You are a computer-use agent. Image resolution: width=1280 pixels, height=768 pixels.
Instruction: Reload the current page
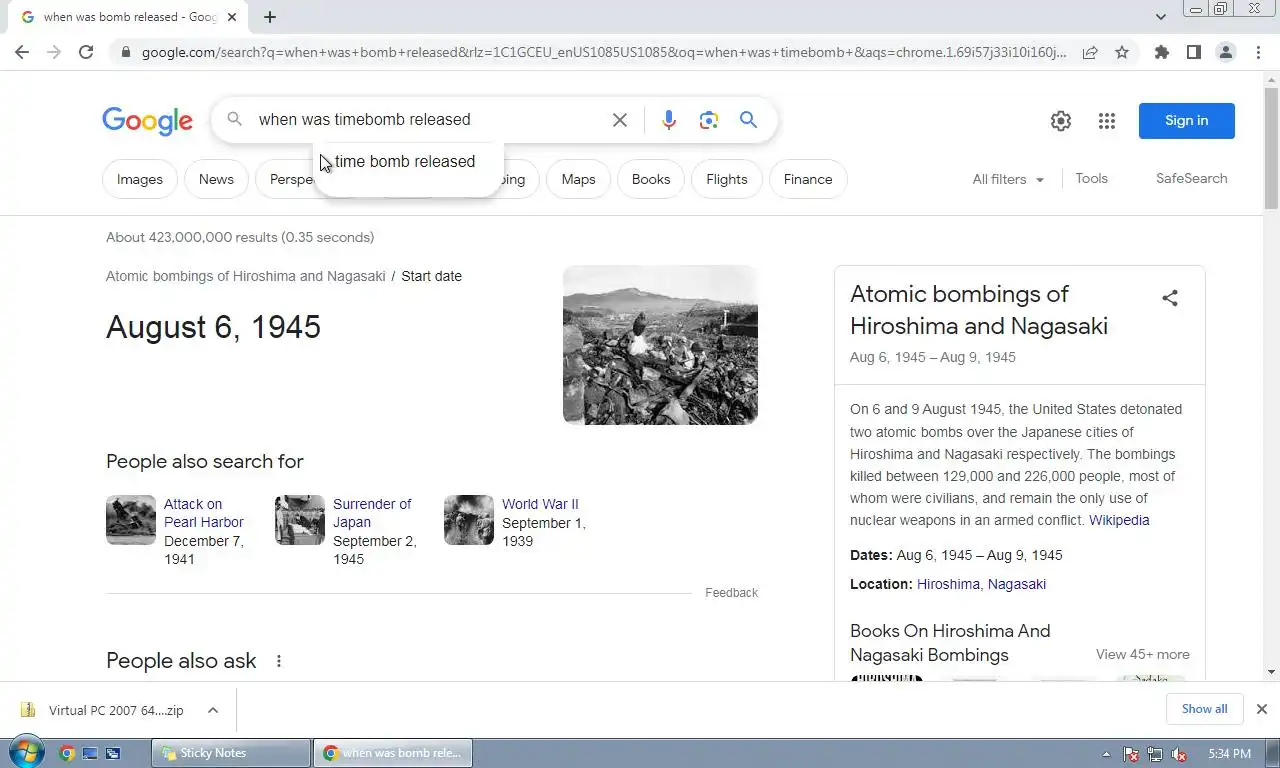[86, 52]
